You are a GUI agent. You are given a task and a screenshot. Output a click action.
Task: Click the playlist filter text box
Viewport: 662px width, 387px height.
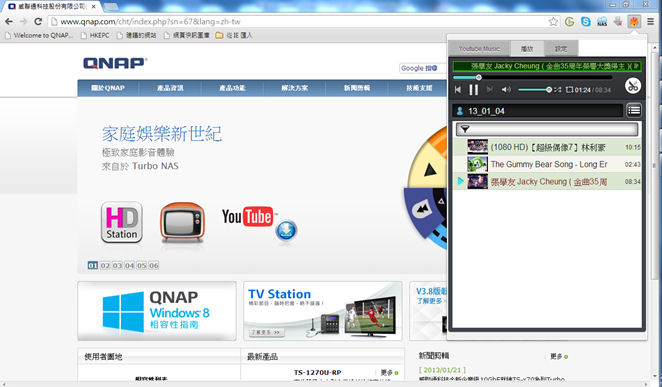547,129
